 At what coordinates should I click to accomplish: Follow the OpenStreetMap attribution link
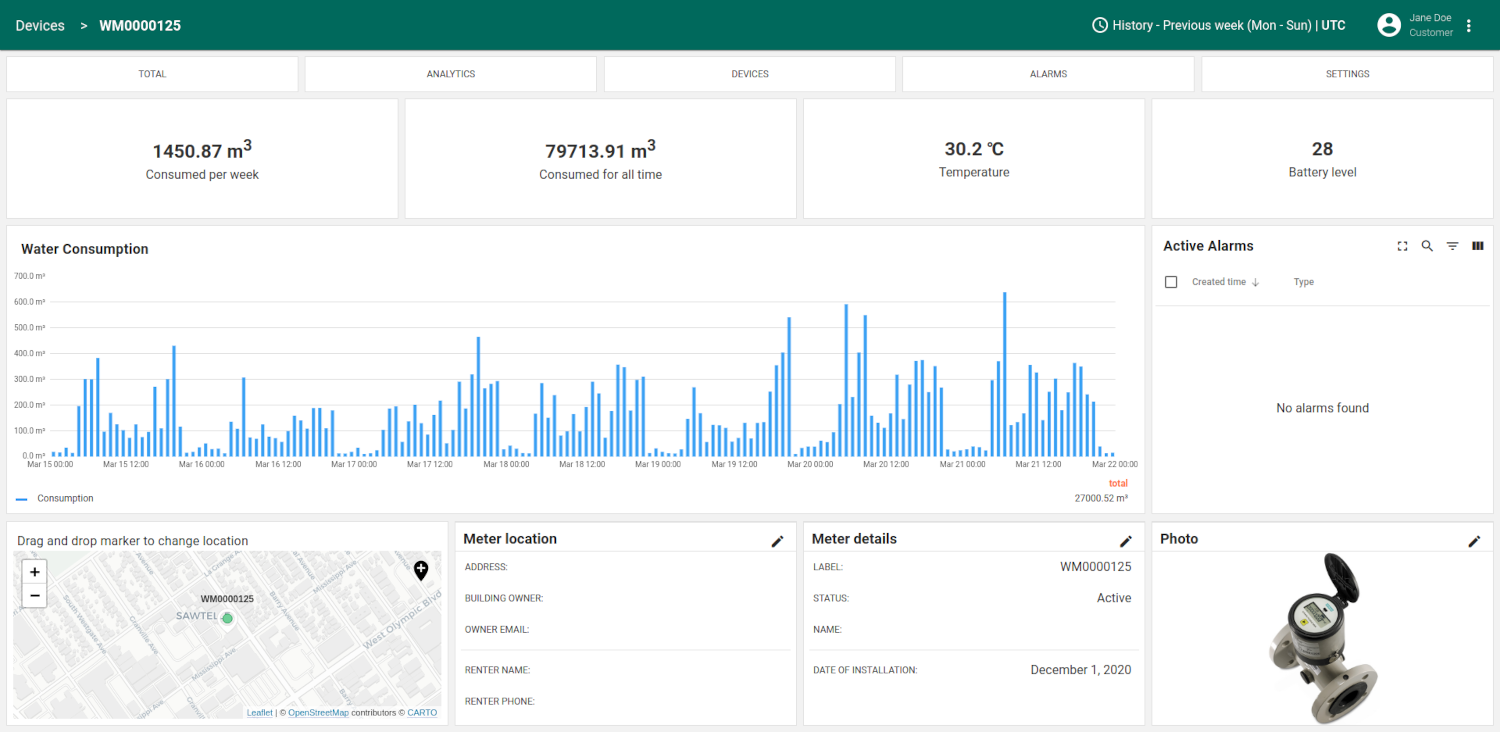[x=318, y=712]
